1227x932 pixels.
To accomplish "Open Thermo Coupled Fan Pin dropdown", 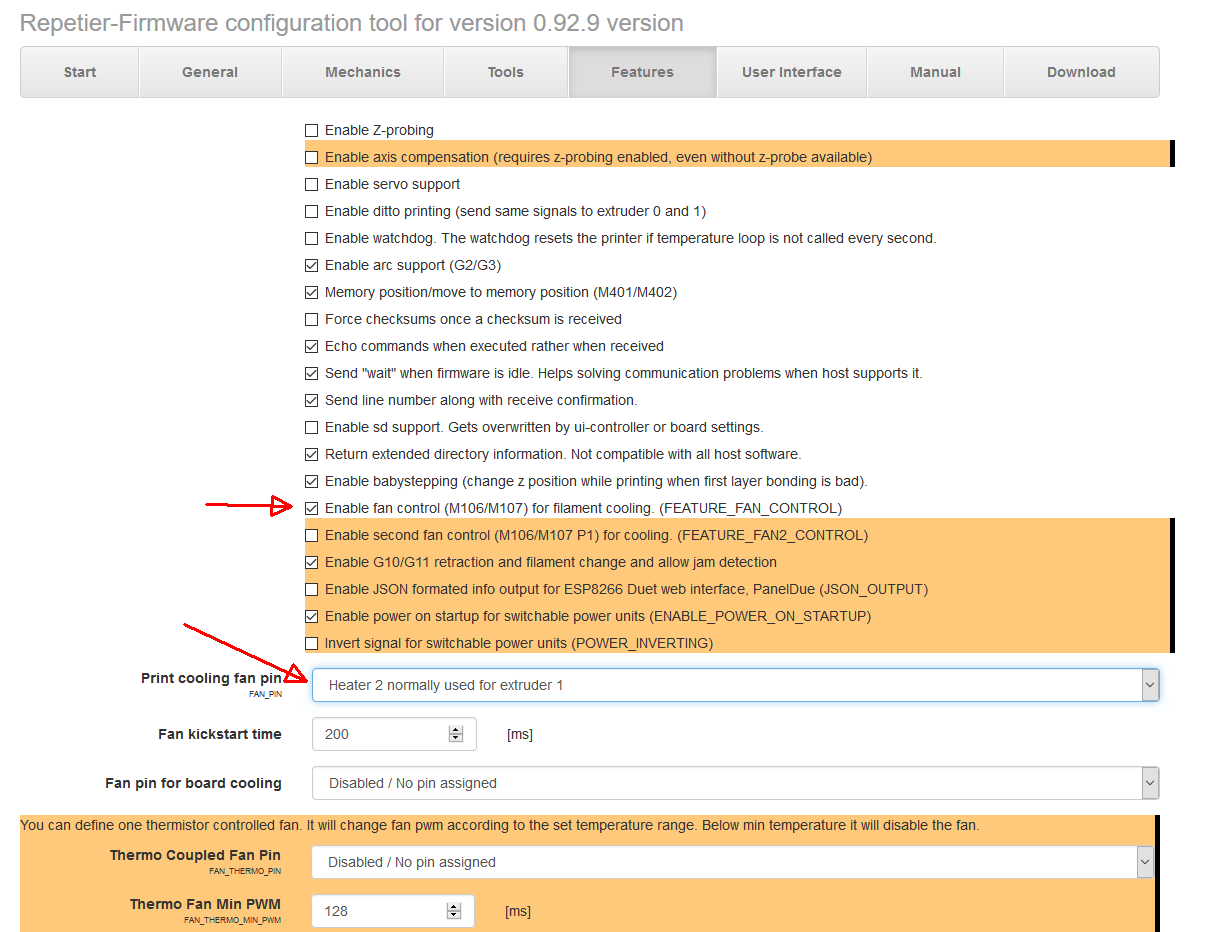I will [x=732, y=862].
